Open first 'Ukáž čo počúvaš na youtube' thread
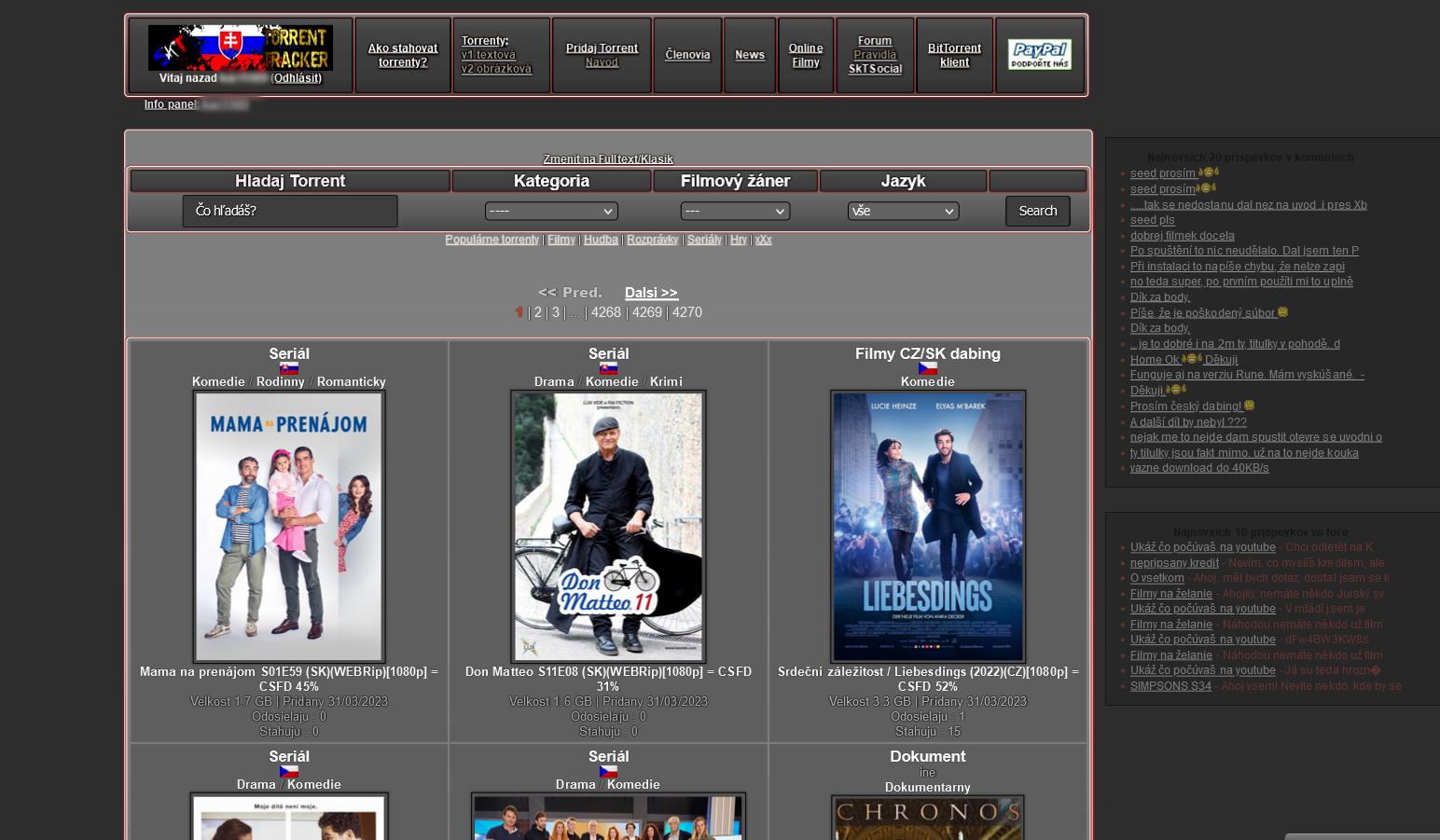Viewport: 1440px width, 840px height. coord(1203,547)
